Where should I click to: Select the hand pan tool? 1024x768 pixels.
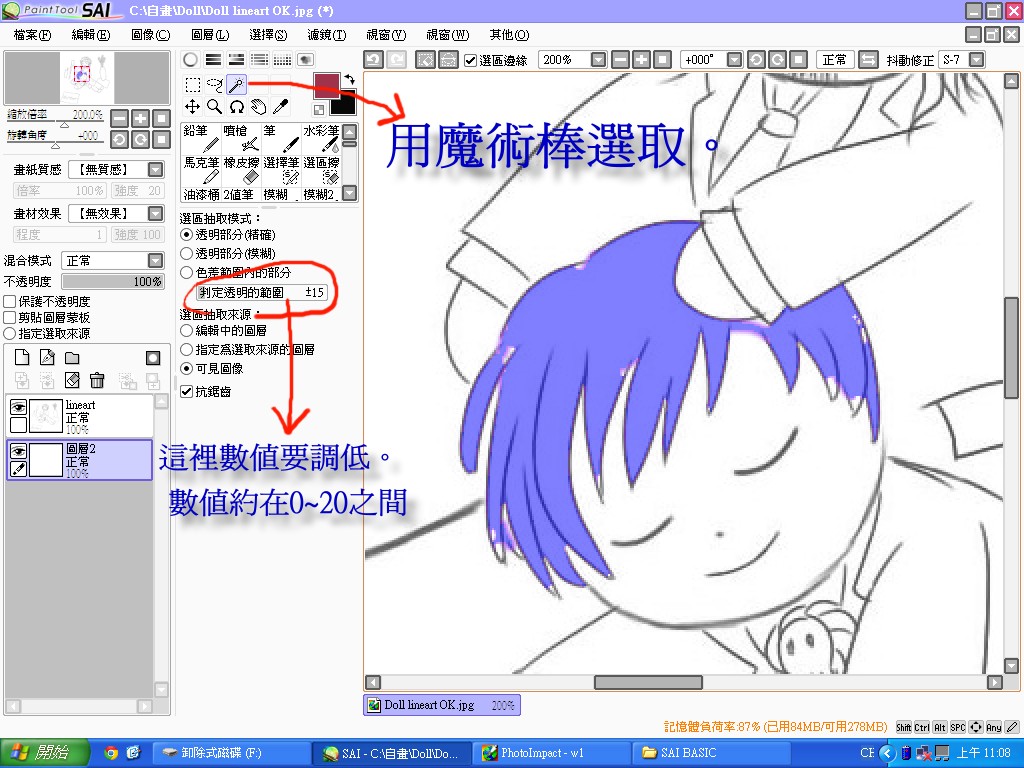coord(259,106)
